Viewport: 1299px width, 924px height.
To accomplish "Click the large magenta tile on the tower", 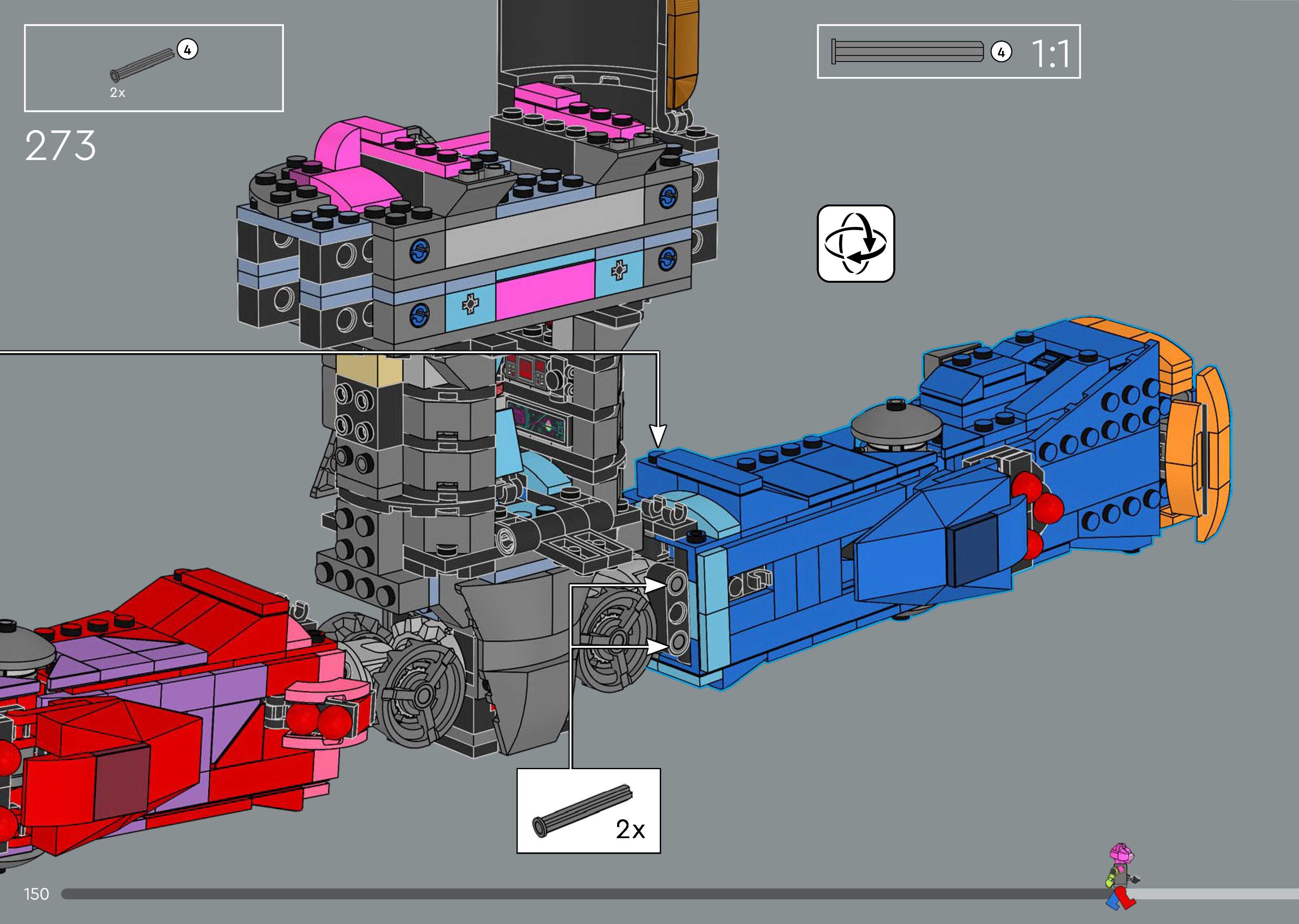I will (x=545, y=291).
